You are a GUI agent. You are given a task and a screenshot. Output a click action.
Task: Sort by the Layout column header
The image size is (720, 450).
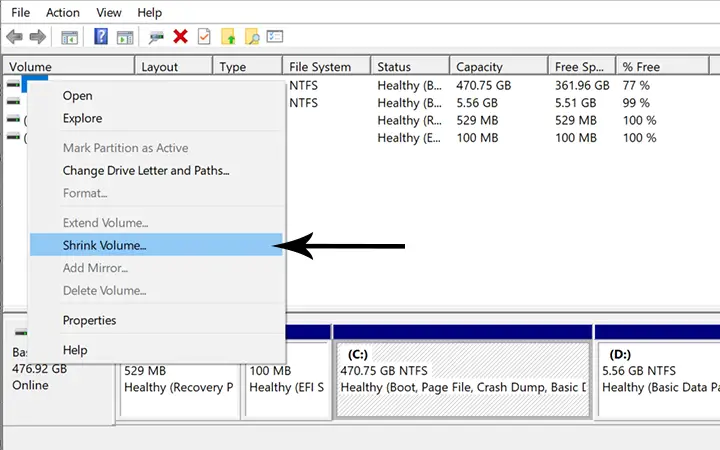(174, 67)
